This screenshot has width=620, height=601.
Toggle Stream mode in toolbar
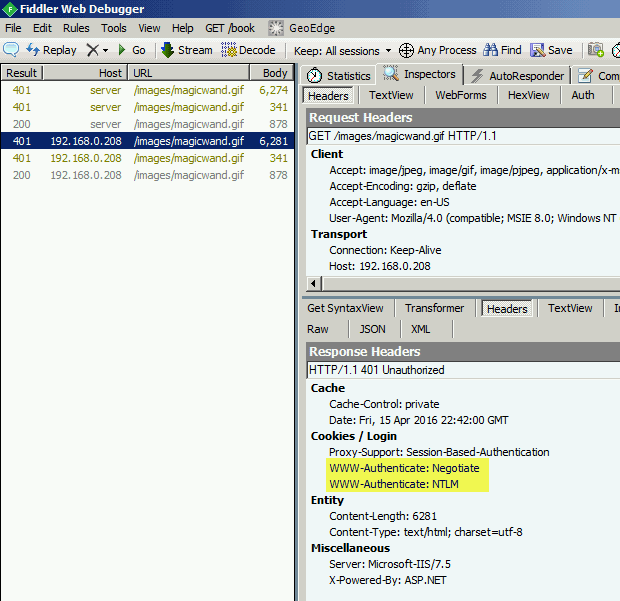(186, 50)
